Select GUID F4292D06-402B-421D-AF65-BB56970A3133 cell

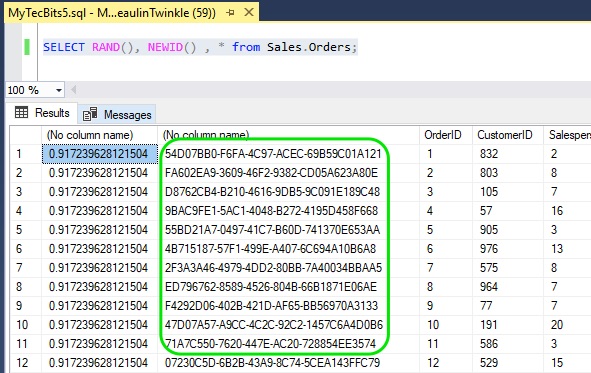[x=288, y=306]
